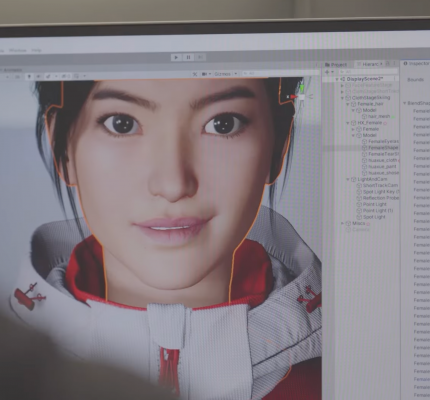Toggle scene lighting with the lightbulb icon
Image resolution: width=430 pixels, height=400 pixels.
pos(29,77)
